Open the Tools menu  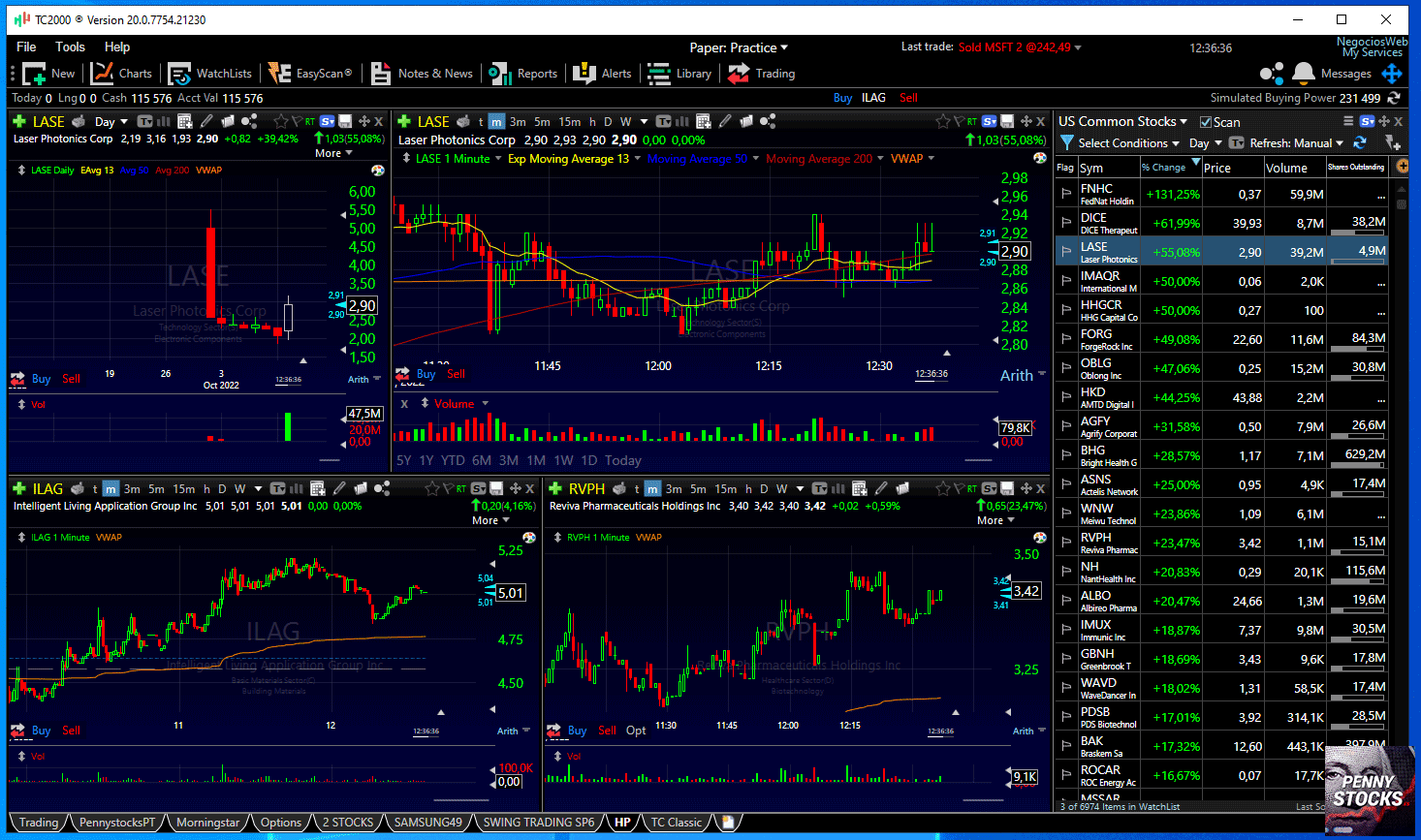(x=70, y=47)
